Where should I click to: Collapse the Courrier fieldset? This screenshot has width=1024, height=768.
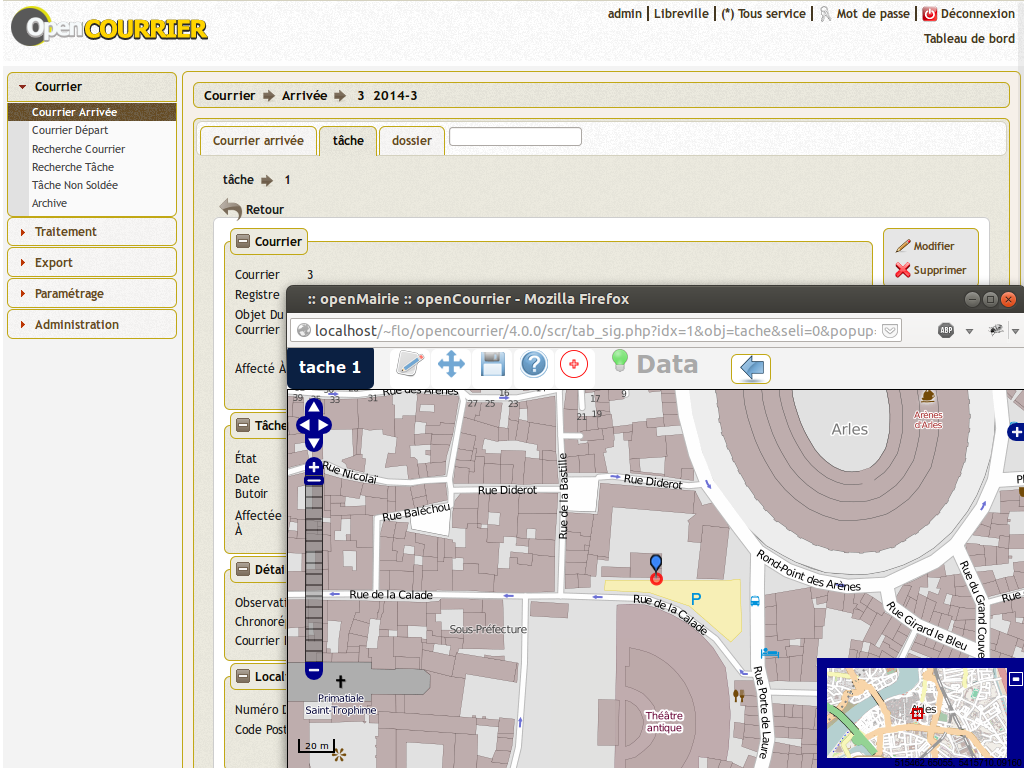pyautogui.click(x=243, y=241)
